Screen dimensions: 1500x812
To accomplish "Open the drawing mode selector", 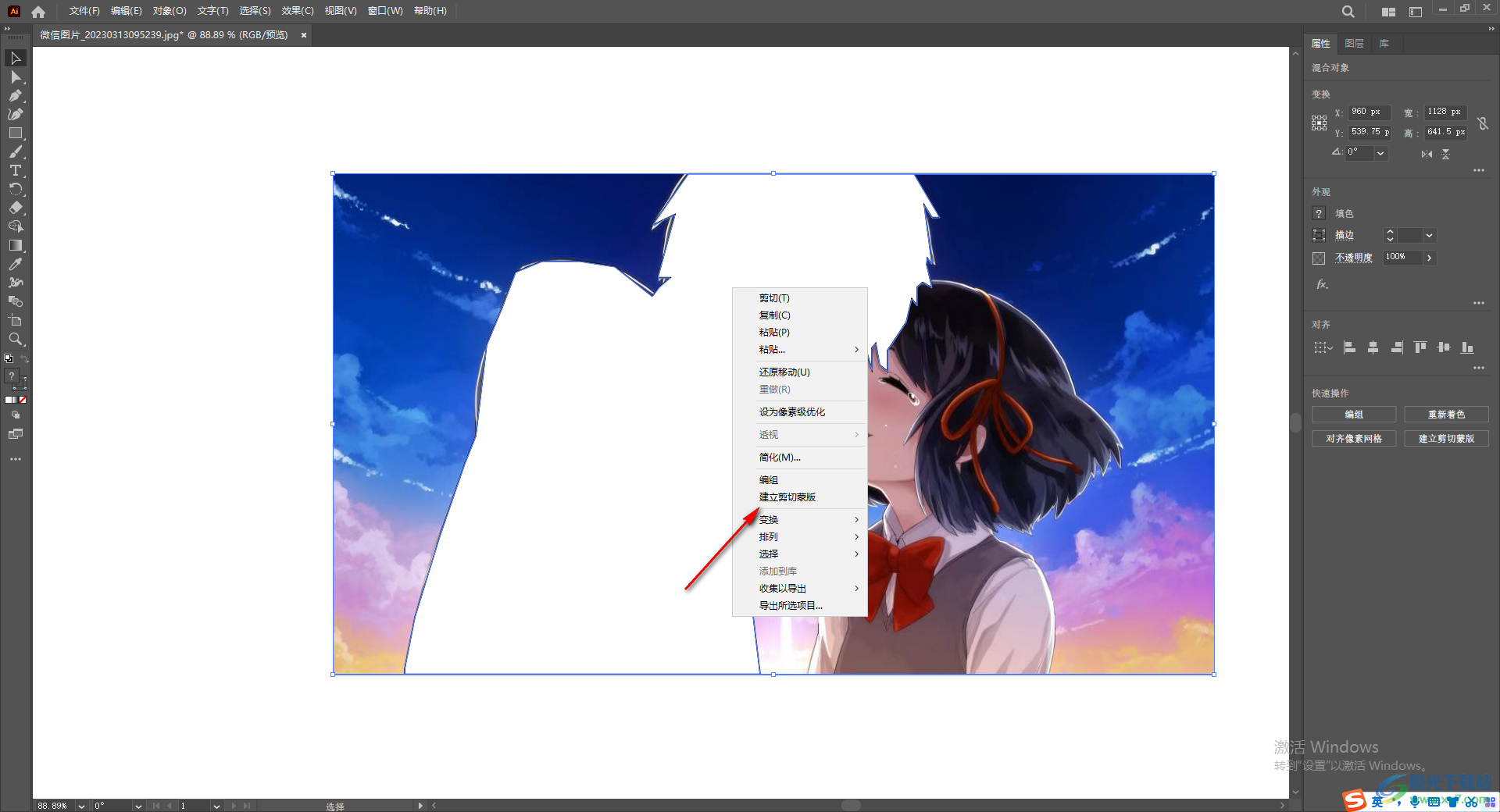I will coord(15,415).
